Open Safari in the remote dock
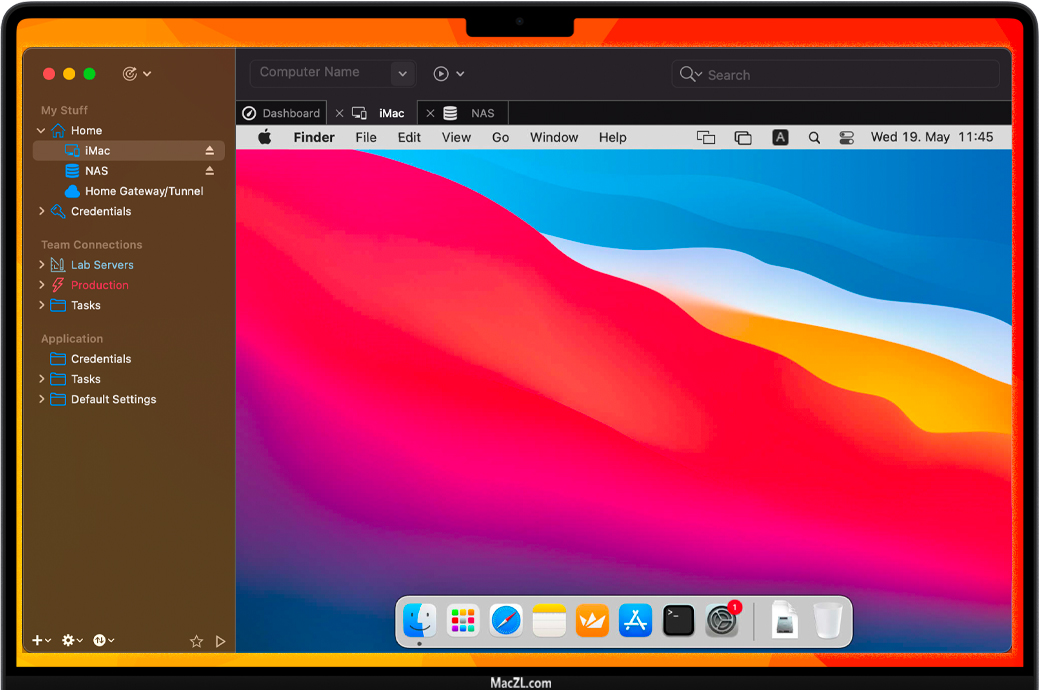Viewport: 1040px width, 690px height. click(506, 620)
